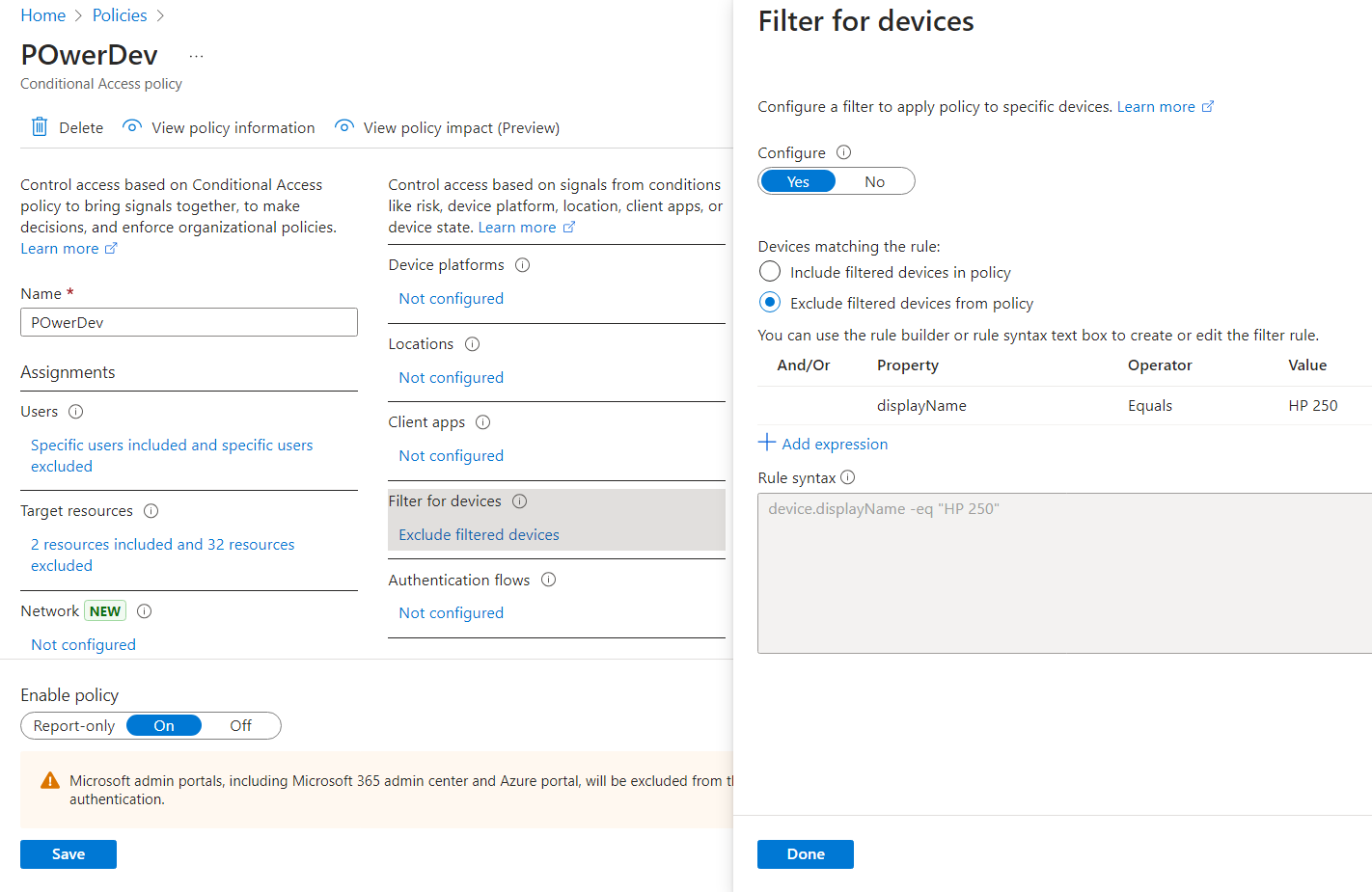Click the Delete trash icon
Image resolution: width=1372 pixels, height=892 pixels.
click(40, 127)
